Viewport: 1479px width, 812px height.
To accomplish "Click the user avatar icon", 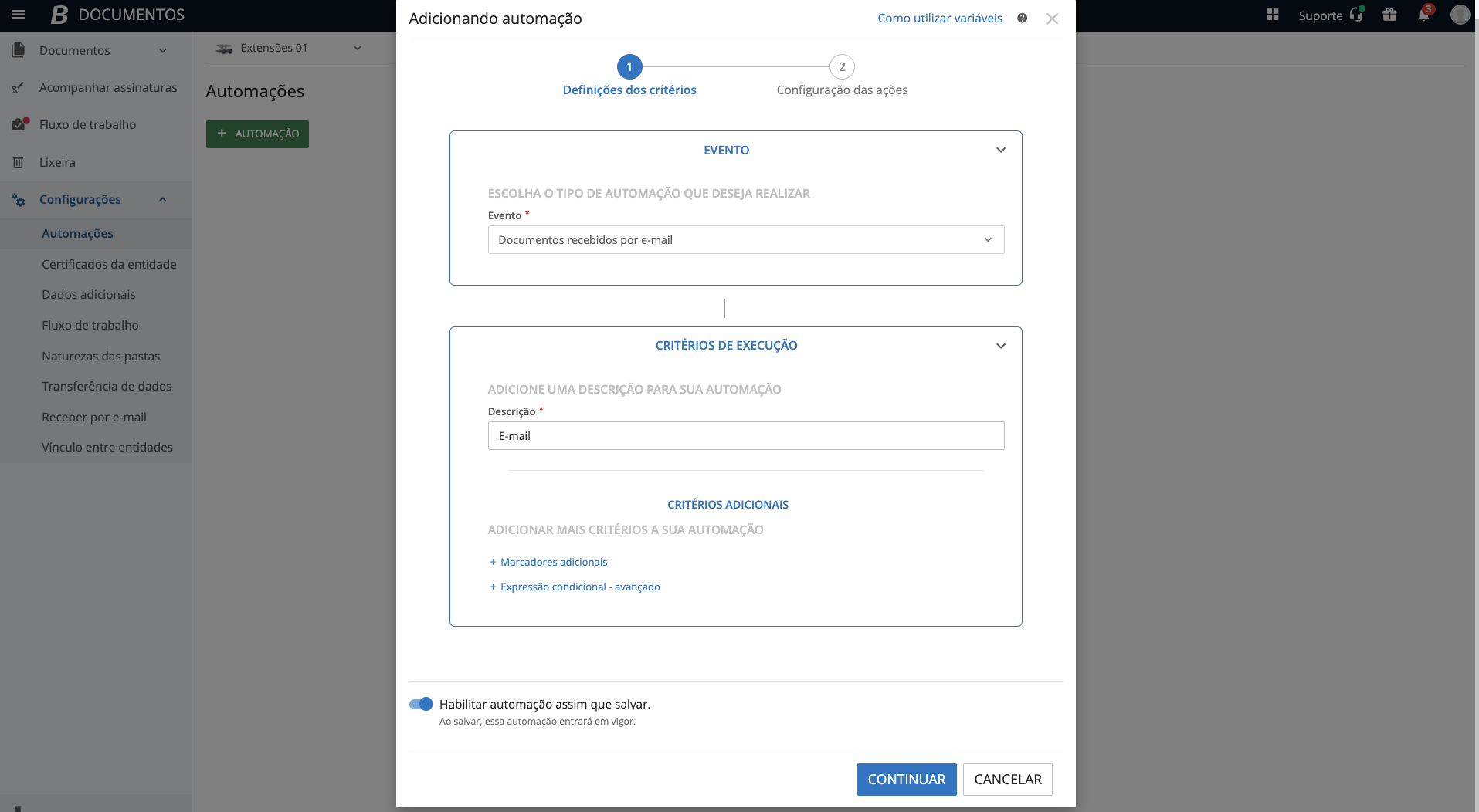I will tap(1459, 15).
